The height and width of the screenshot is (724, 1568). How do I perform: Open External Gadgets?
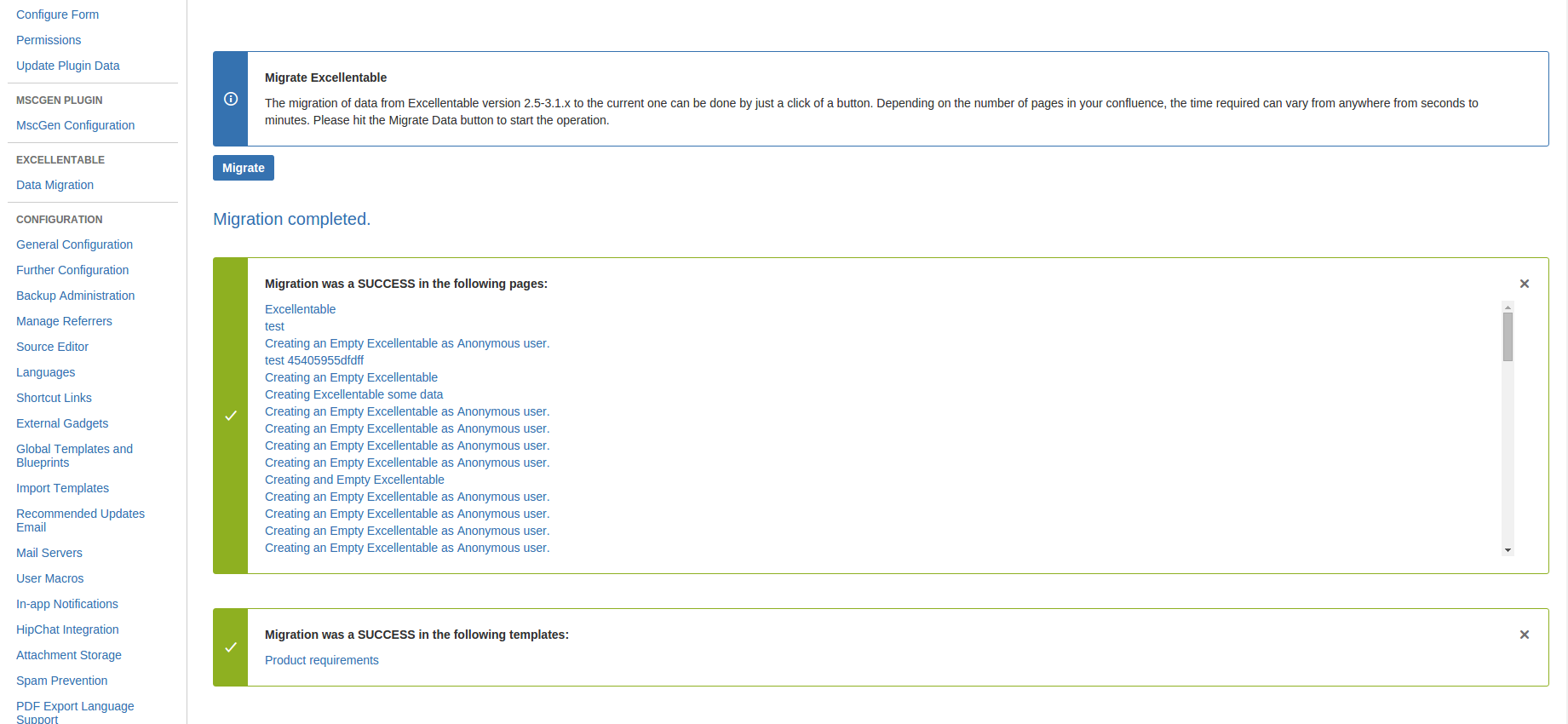(x=62, y=423)
